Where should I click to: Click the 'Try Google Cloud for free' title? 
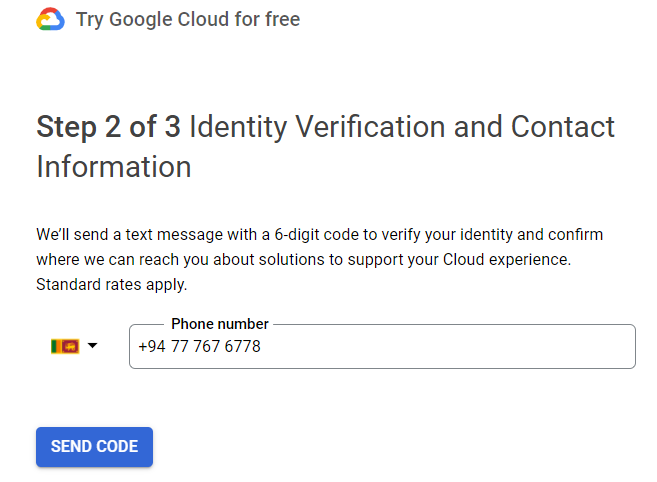point(188,19)
